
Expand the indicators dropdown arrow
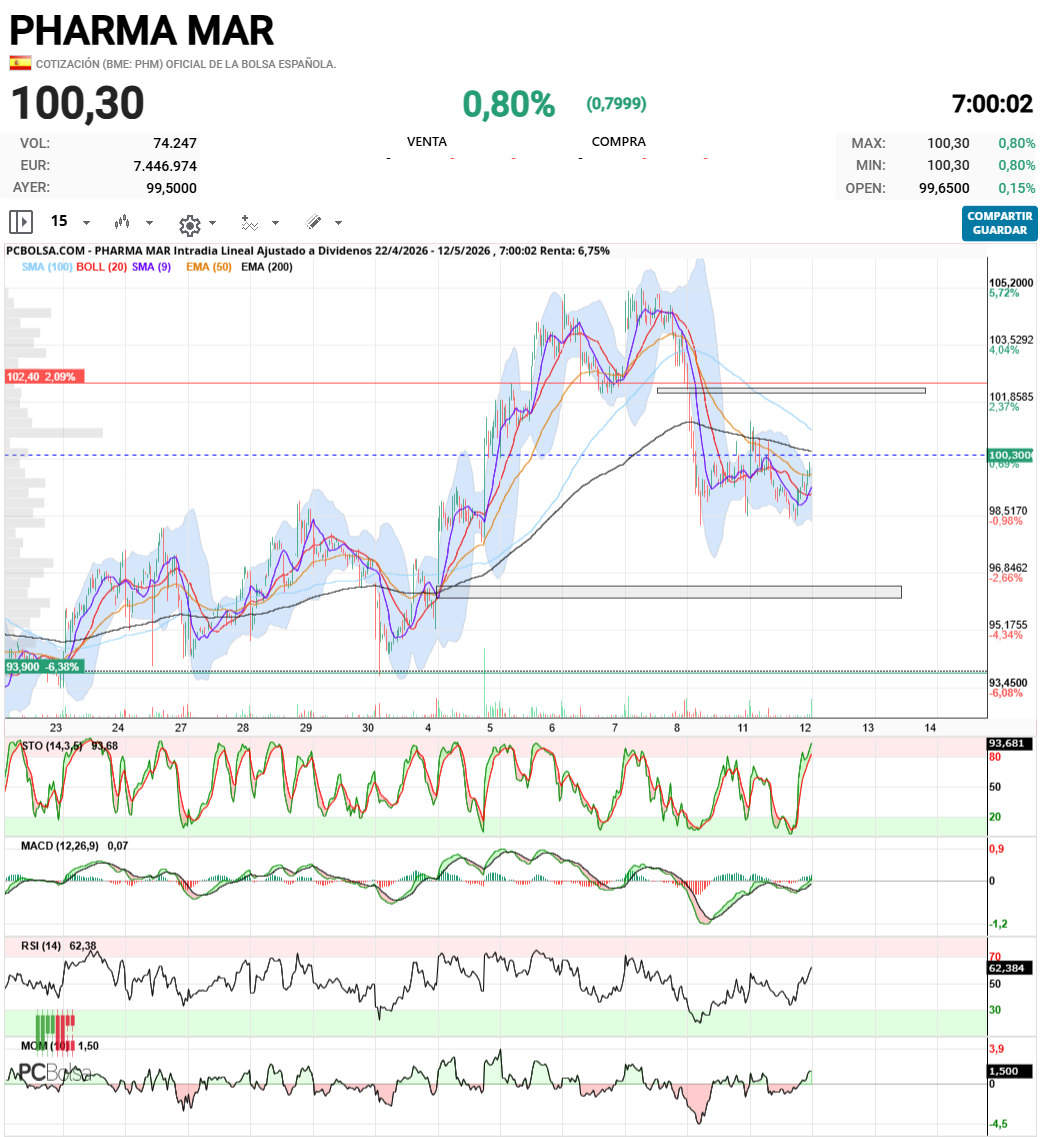tap(276, 223)
